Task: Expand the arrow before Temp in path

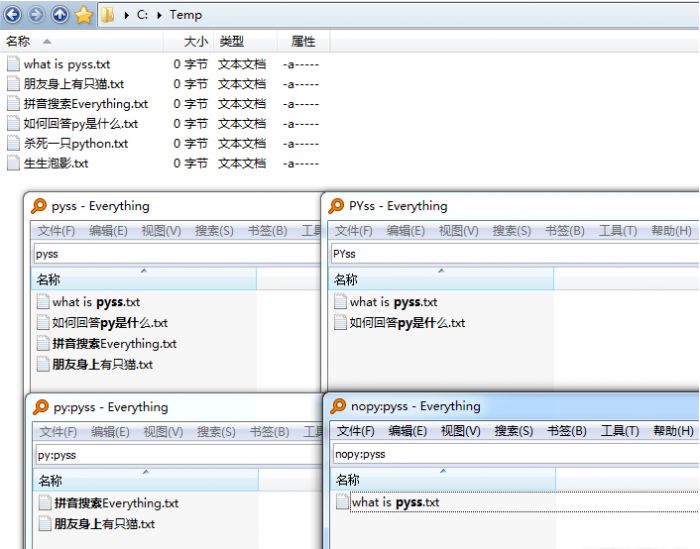Action: click(159, 15)
